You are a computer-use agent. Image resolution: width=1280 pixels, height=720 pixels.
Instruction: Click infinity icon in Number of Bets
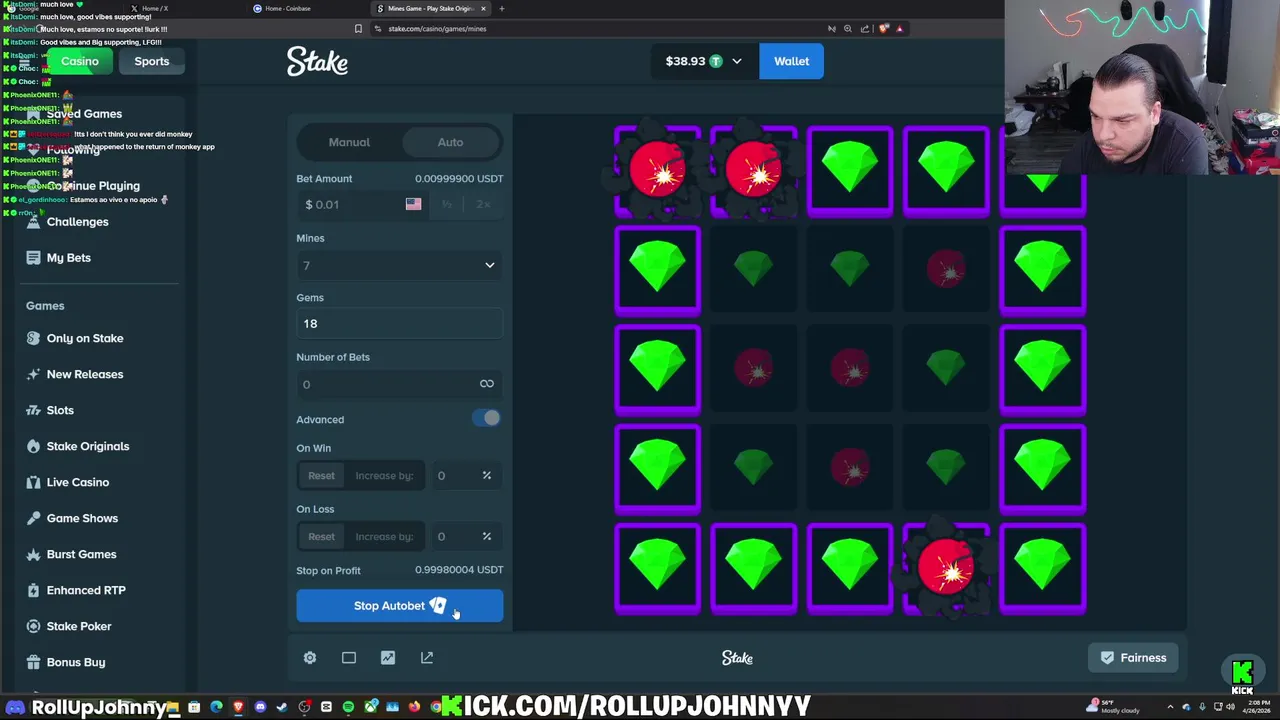(487, 384)
